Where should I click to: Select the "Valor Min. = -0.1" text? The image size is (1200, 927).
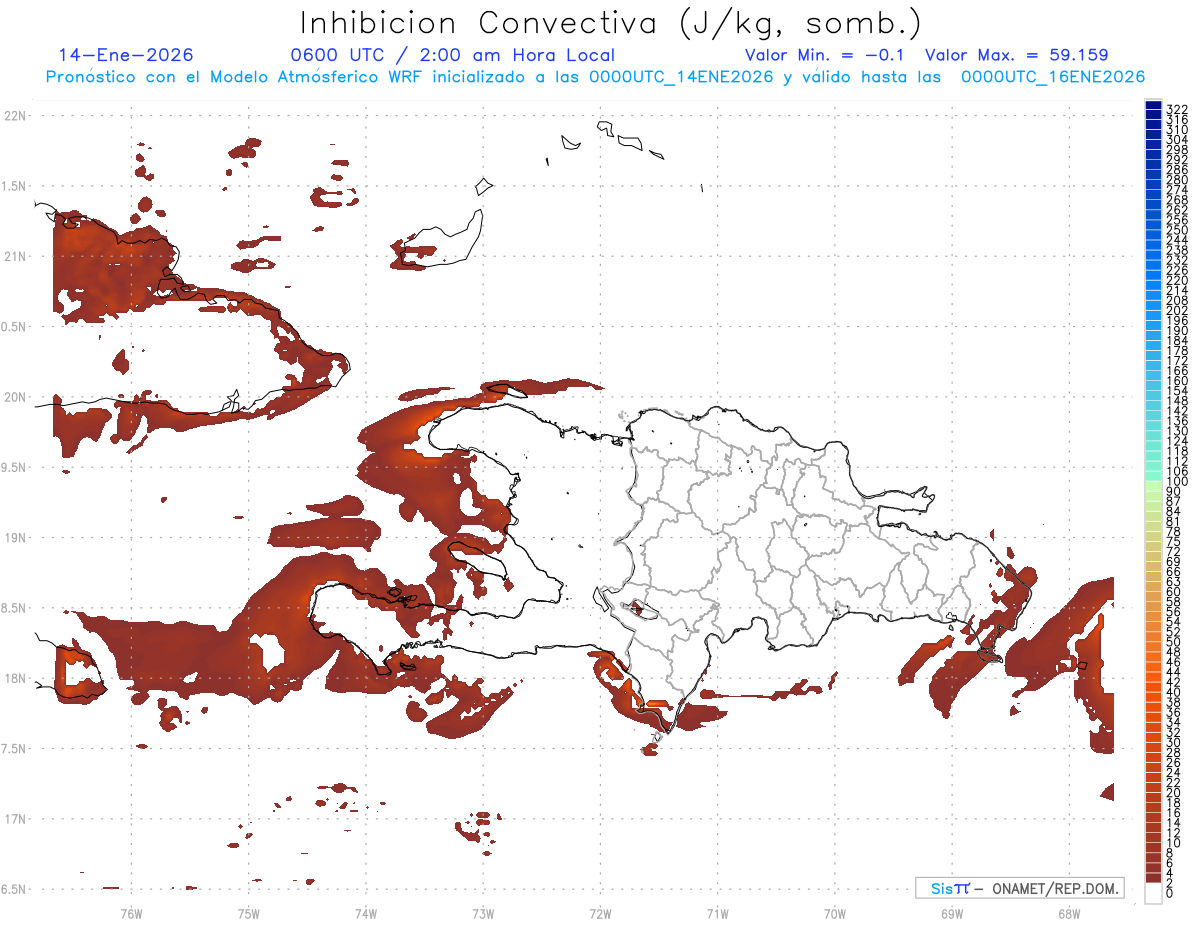click(826, 55)
